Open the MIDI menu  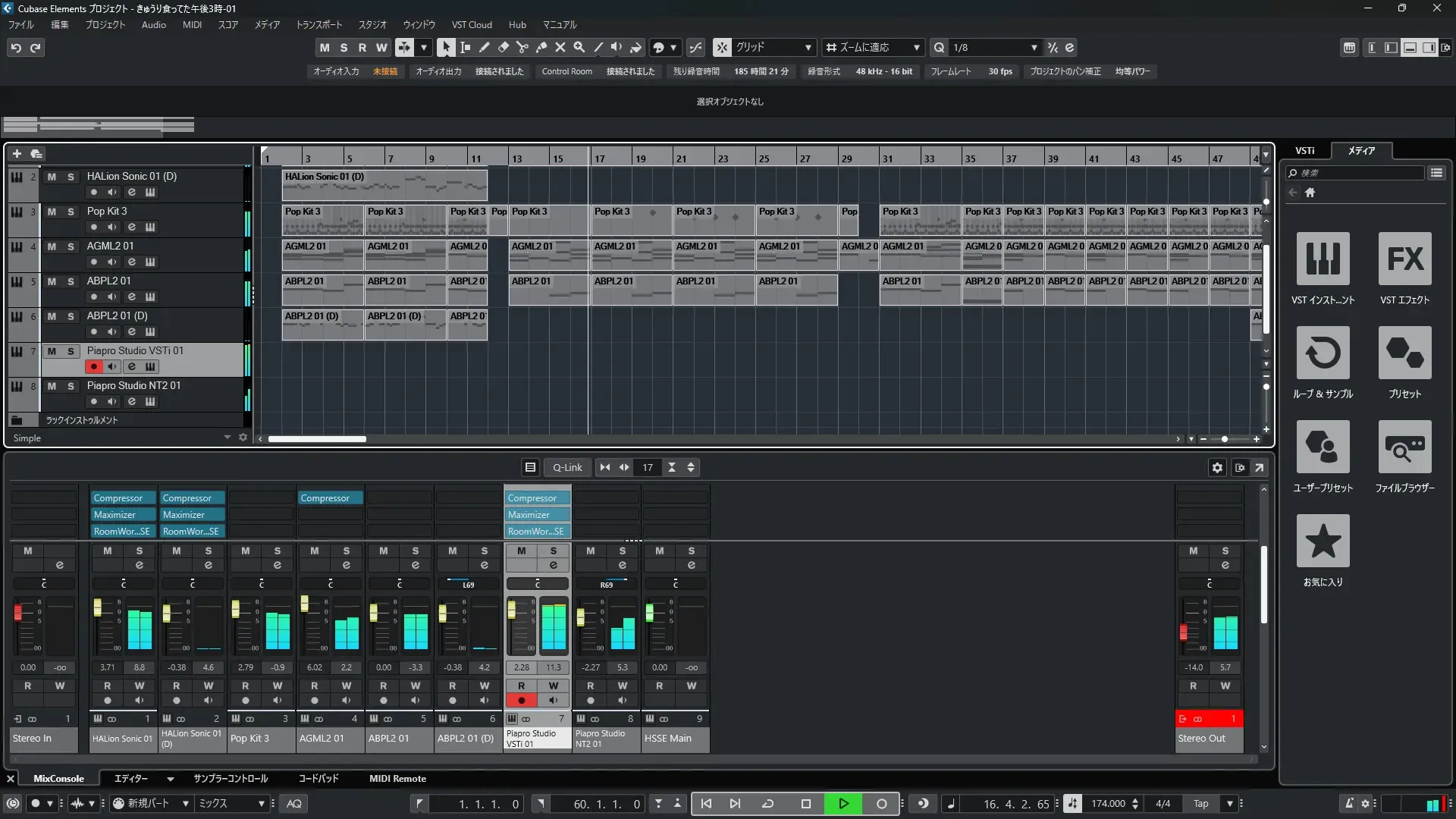coord(192,25)
